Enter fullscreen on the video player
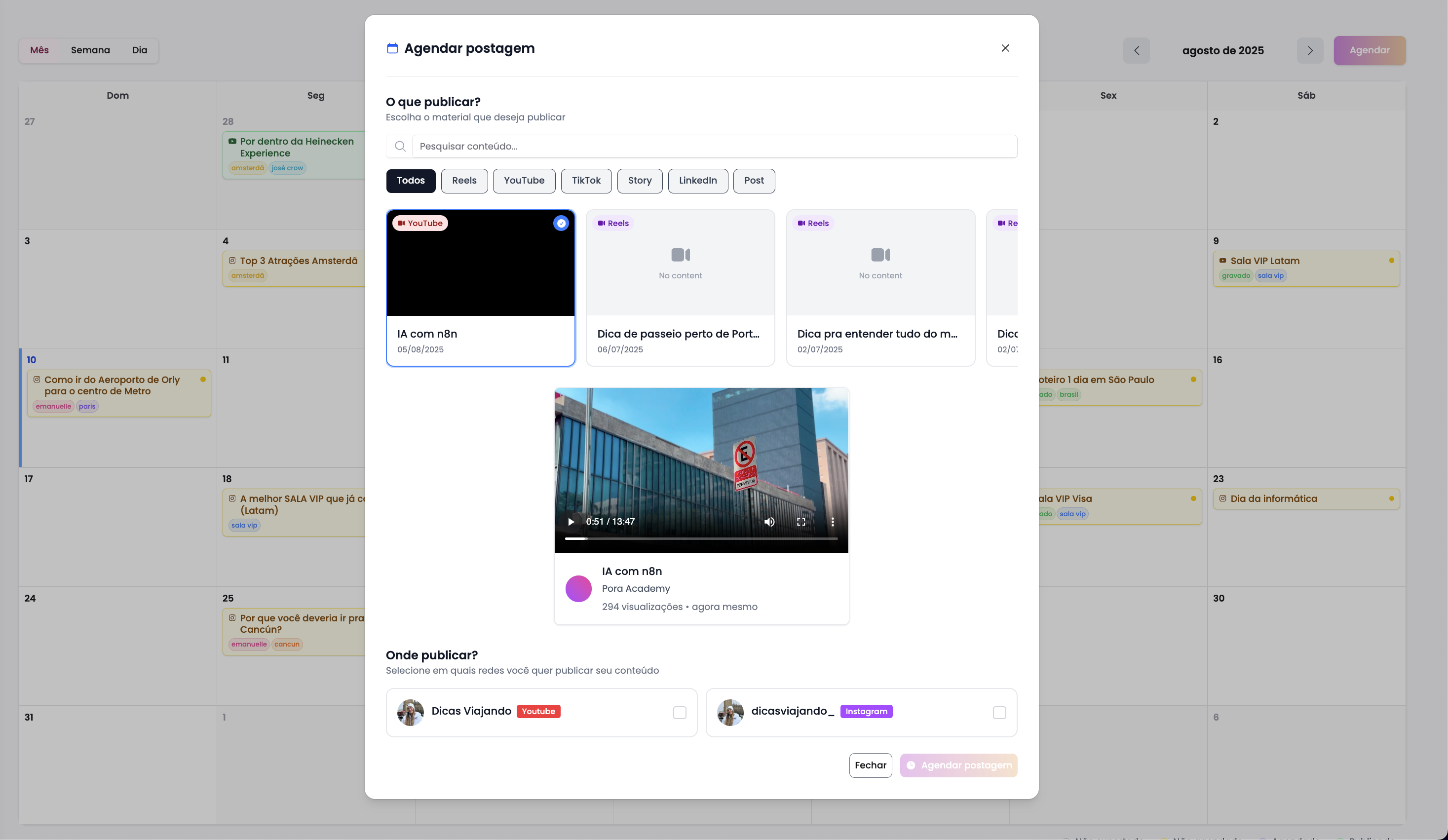Screen dimensions: 1448x840 coord(801,522)
